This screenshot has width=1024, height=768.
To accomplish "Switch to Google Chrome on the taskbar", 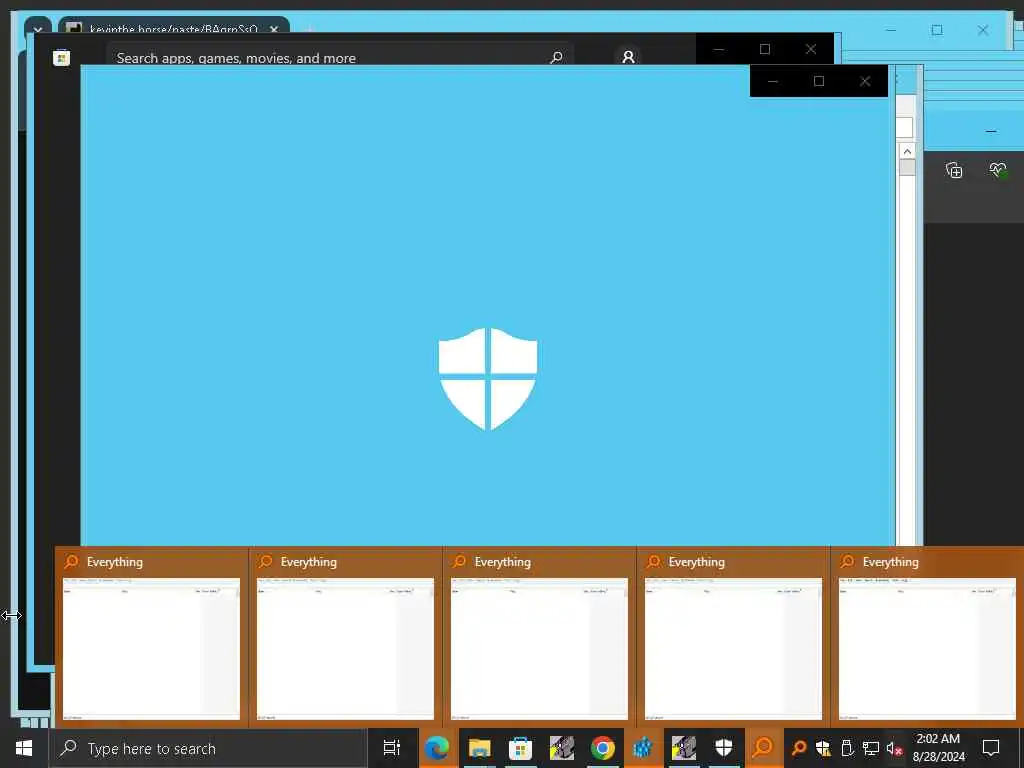I will [603, 748].
